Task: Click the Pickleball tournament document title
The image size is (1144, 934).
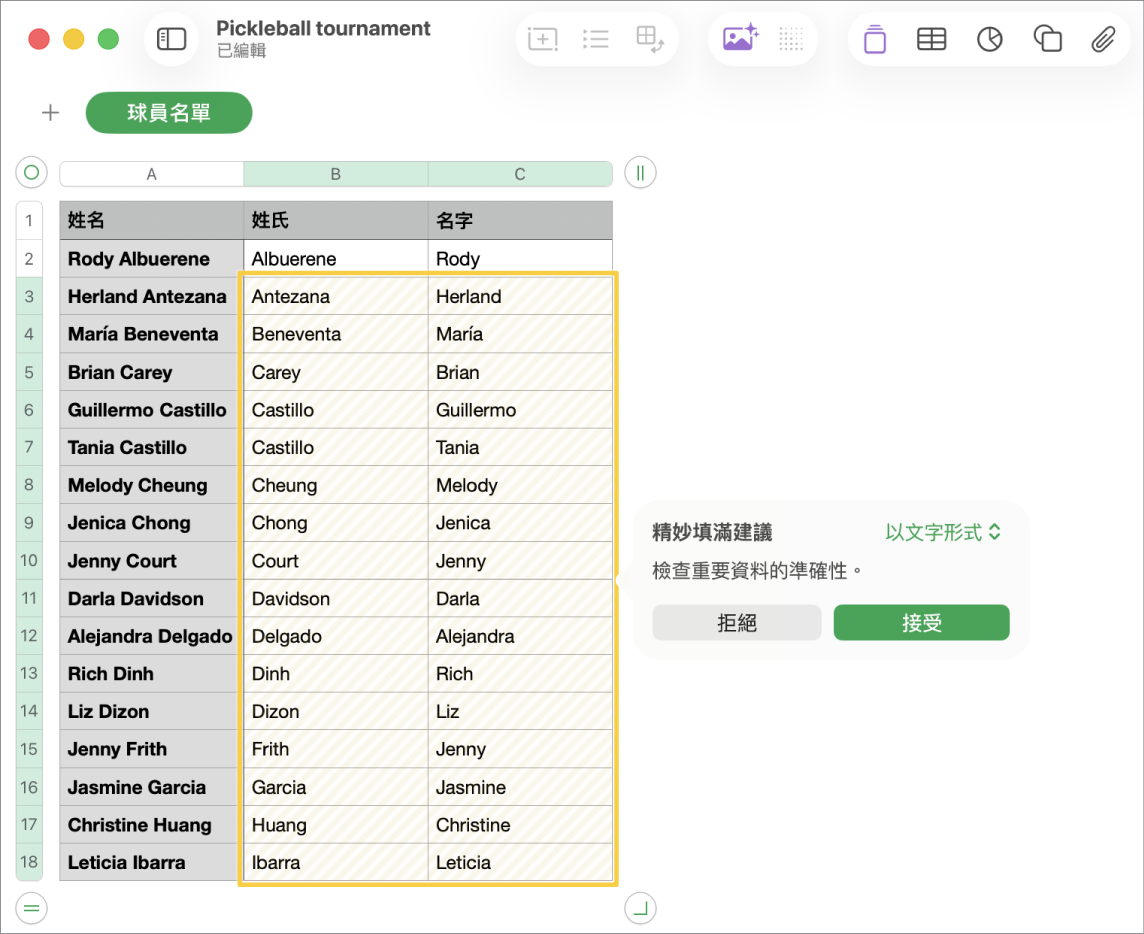Action: 323,28
